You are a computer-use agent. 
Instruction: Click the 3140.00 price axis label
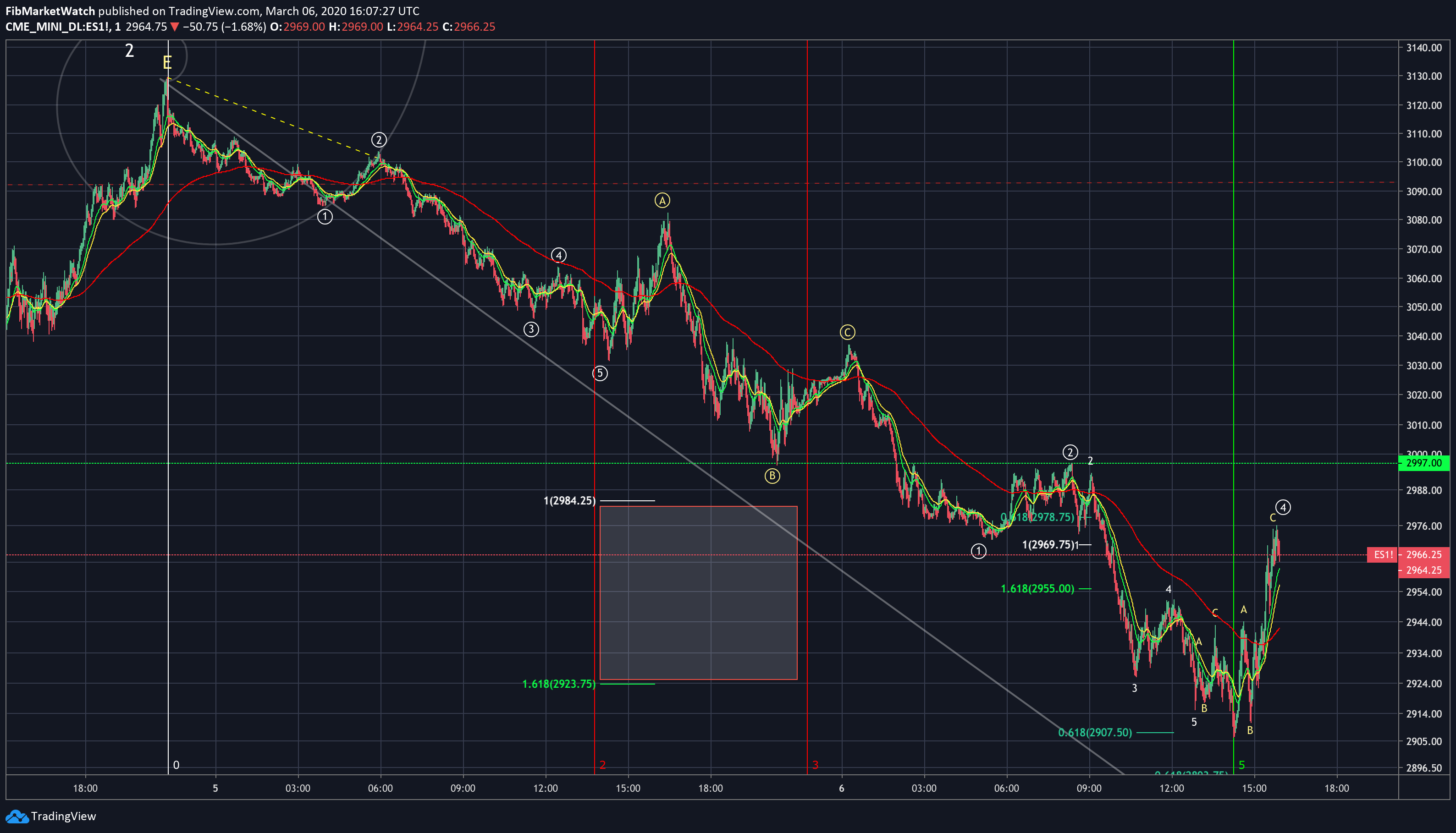1423,48
